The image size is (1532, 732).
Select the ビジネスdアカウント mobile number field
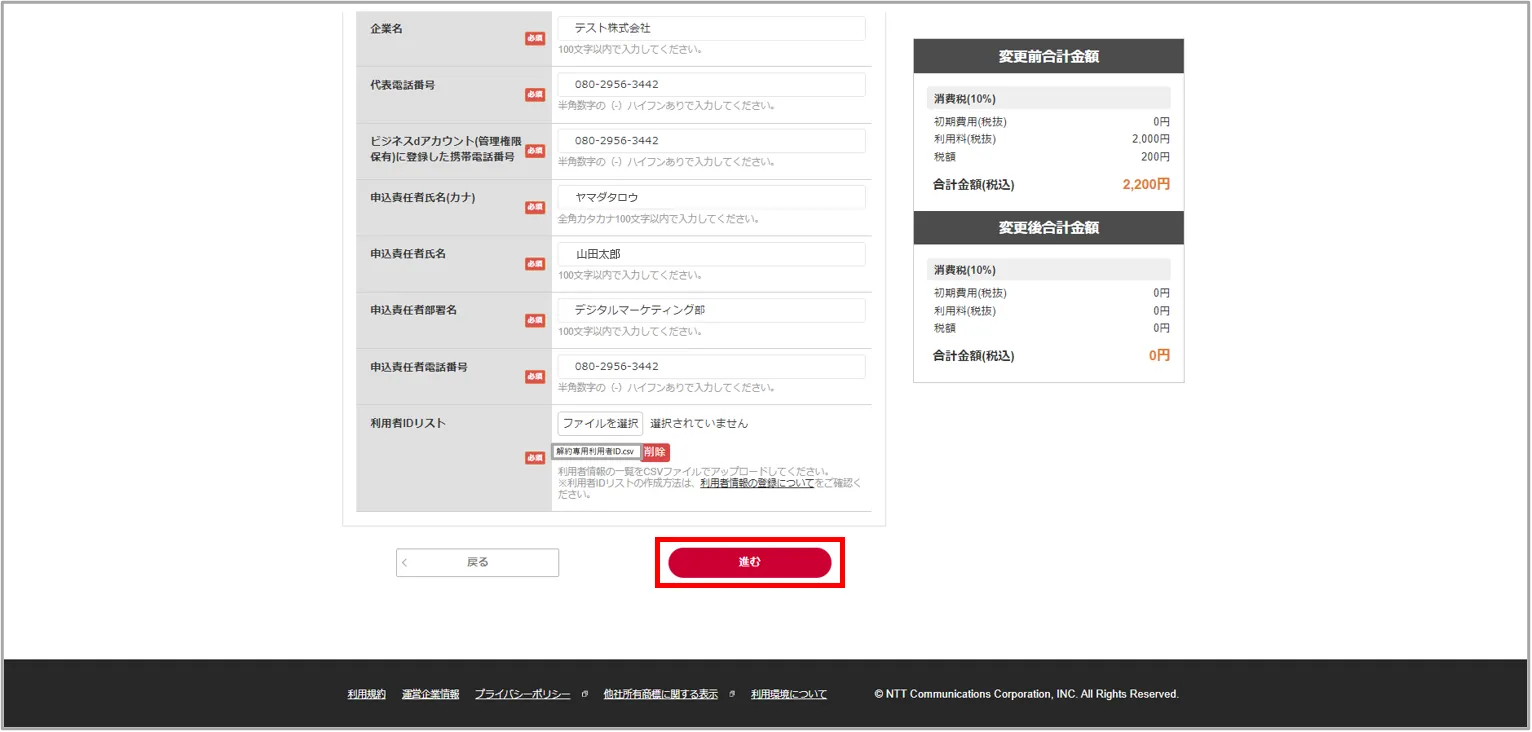coord(710,140)
